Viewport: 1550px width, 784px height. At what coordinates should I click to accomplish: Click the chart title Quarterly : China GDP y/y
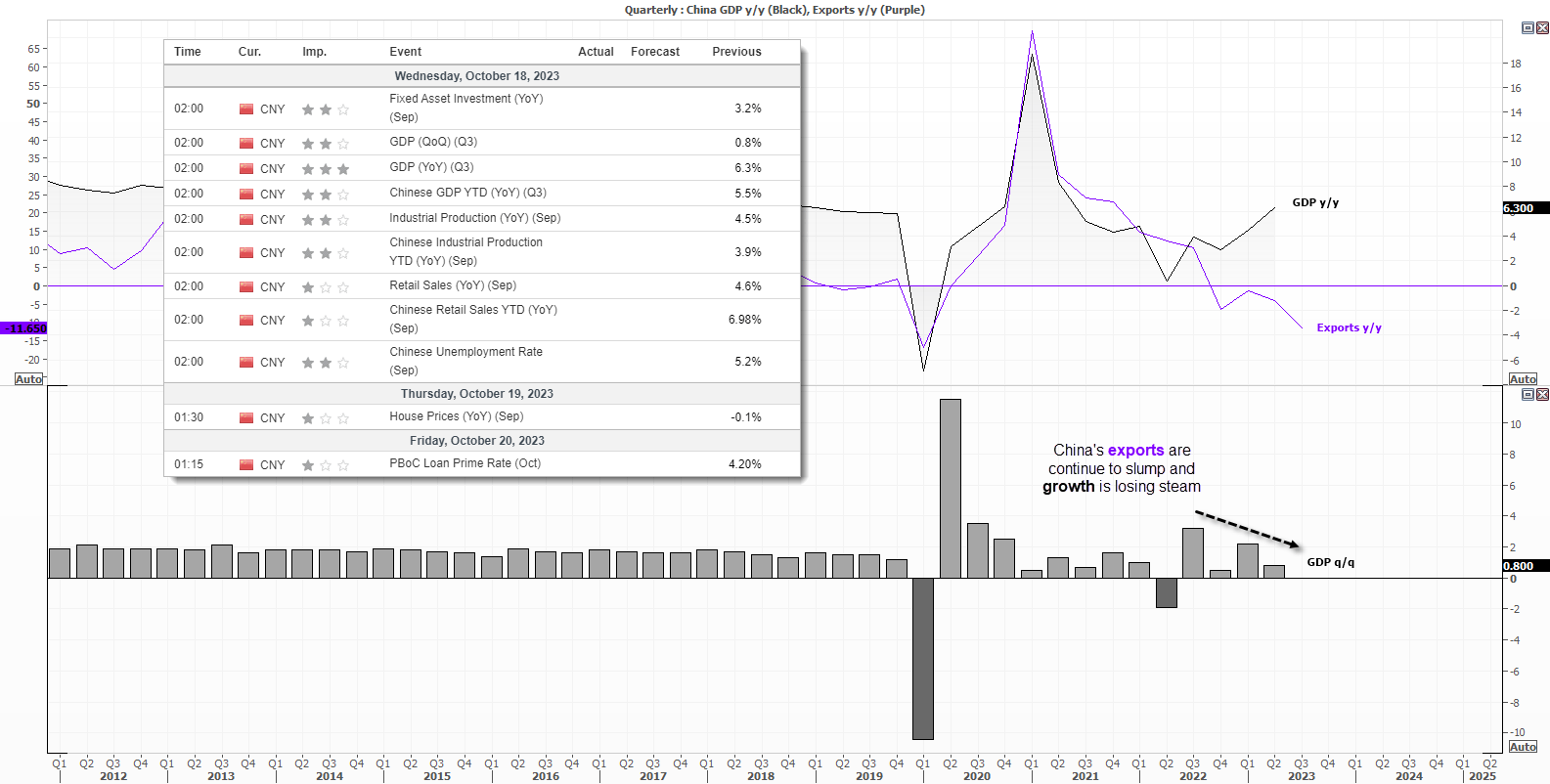[775, 10]
